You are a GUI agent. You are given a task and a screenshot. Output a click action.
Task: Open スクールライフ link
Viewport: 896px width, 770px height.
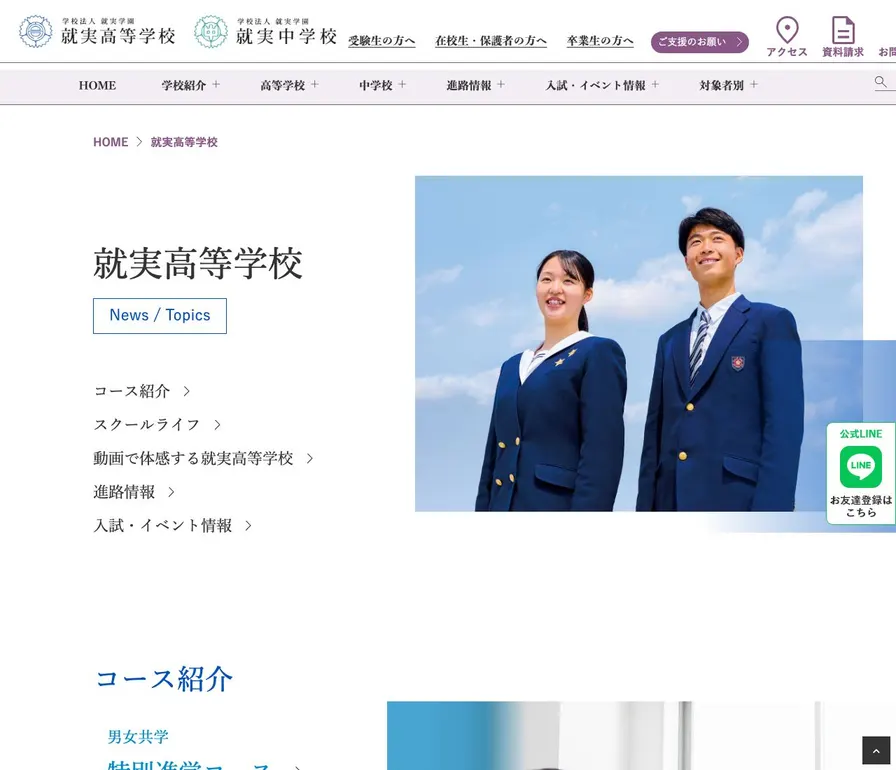(x=147, y=425)
